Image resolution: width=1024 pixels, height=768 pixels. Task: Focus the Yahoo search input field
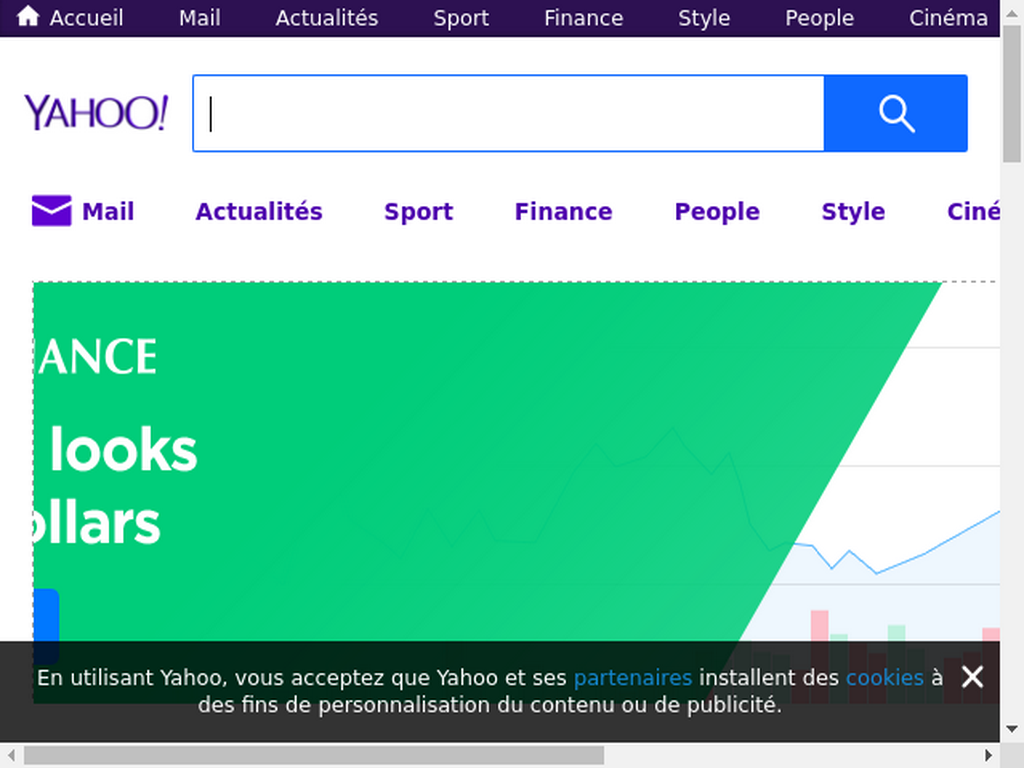(508, 113)
